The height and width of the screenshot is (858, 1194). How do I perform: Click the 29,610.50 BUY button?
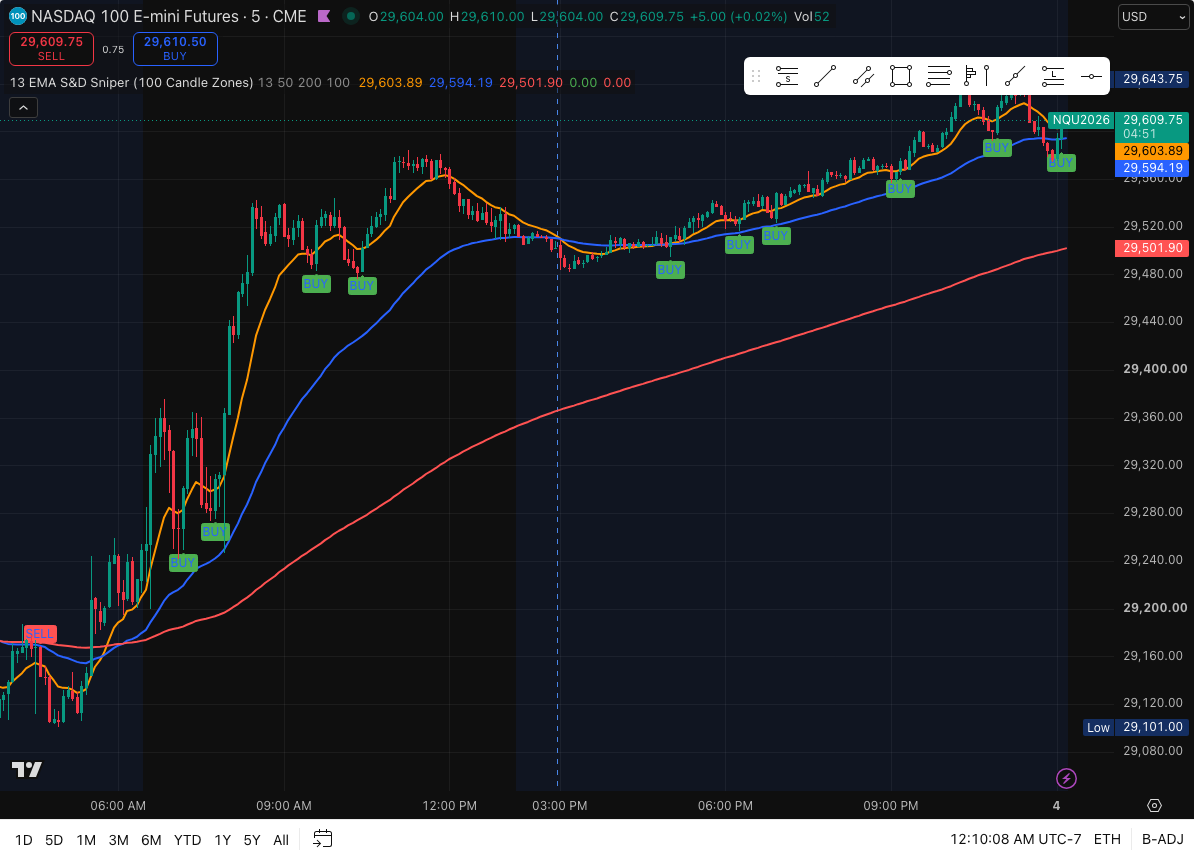(x=175, y=49)
